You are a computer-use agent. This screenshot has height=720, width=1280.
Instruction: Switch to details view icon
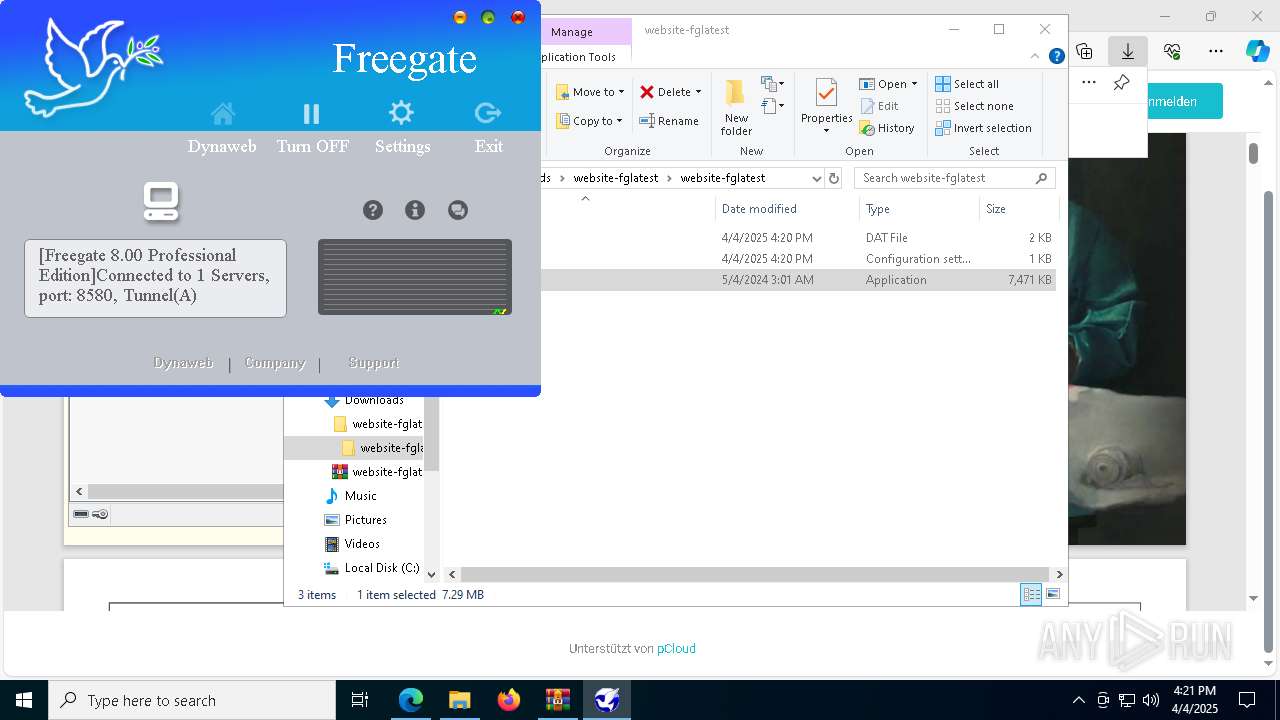[x=1031, y=594]
